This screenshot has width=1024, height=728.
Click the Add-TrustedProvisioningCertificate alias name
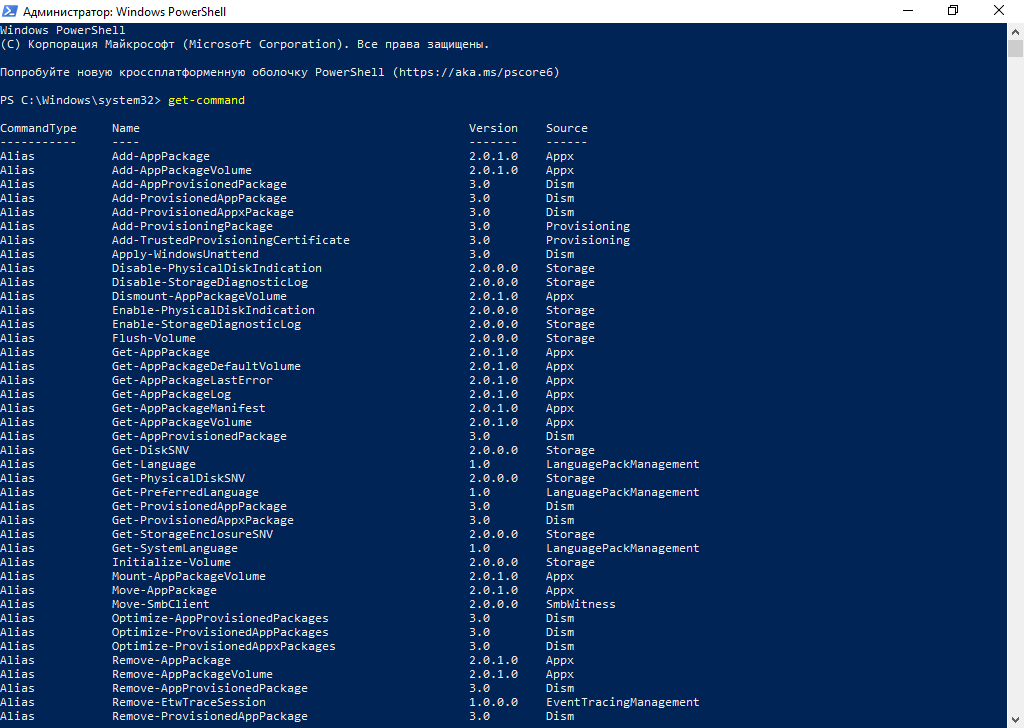230,241
